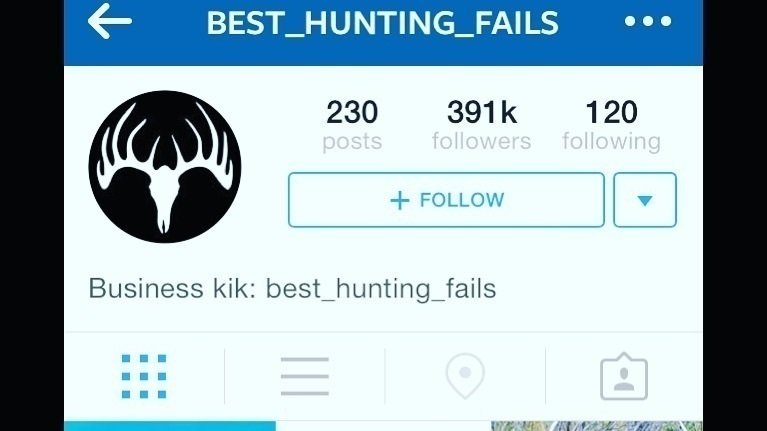Open the photo map location tab
The width and height of the screenshot is (767, 431).
click(x=465, y=376)
